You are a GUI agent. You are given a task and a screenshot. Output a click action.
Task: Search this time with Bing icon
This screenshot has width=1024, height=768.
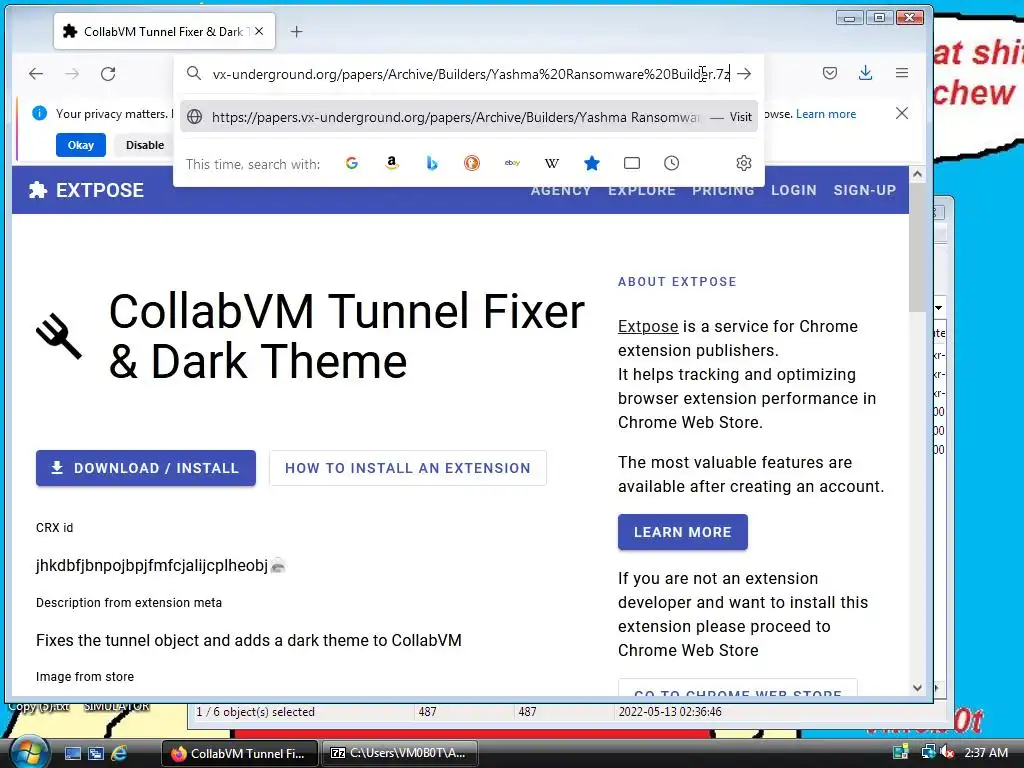pyautogui.click(x=432, y=163)
